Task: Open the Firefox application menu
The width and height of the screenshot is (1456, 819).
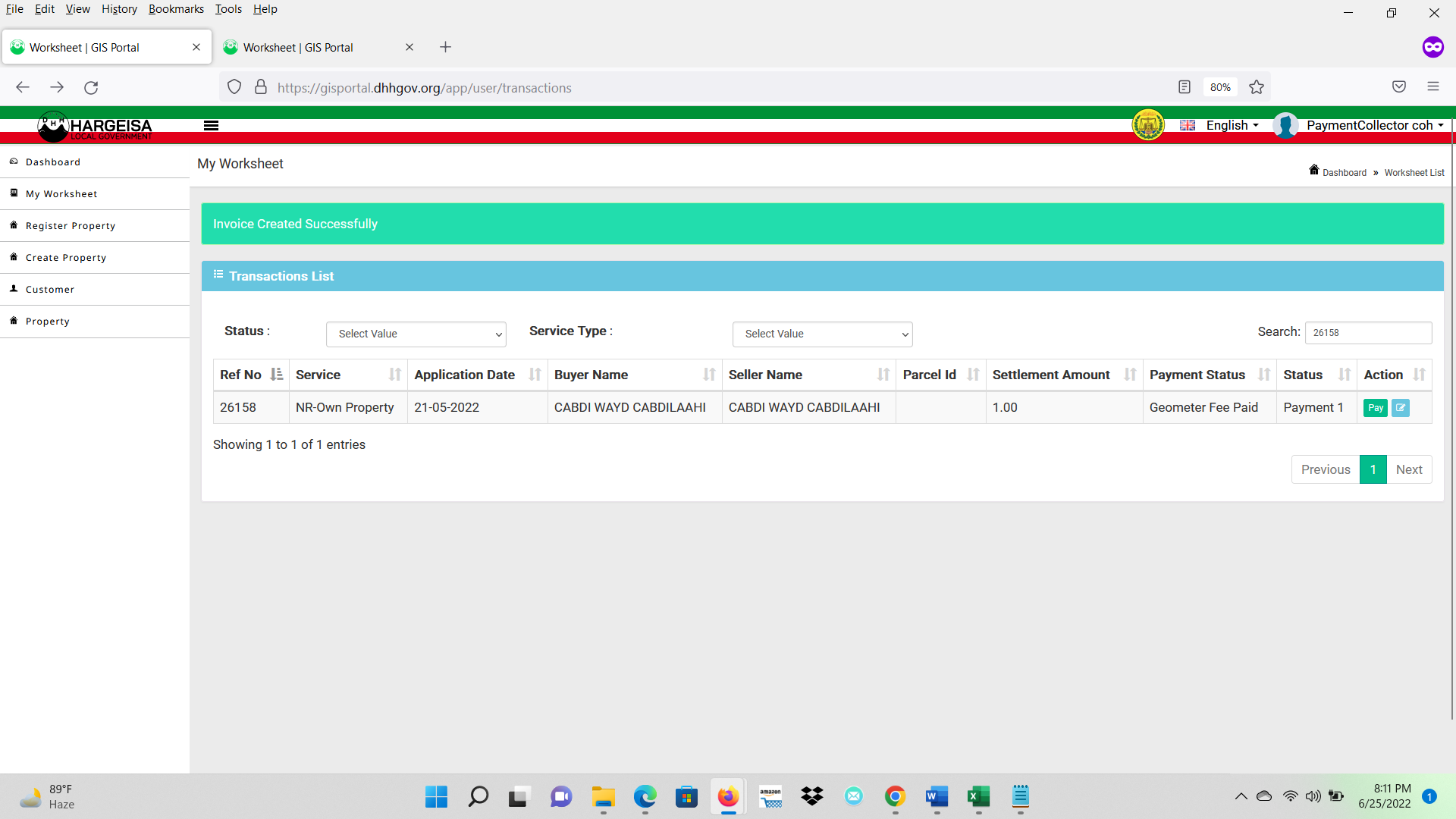Action: tap(1433, 87)
